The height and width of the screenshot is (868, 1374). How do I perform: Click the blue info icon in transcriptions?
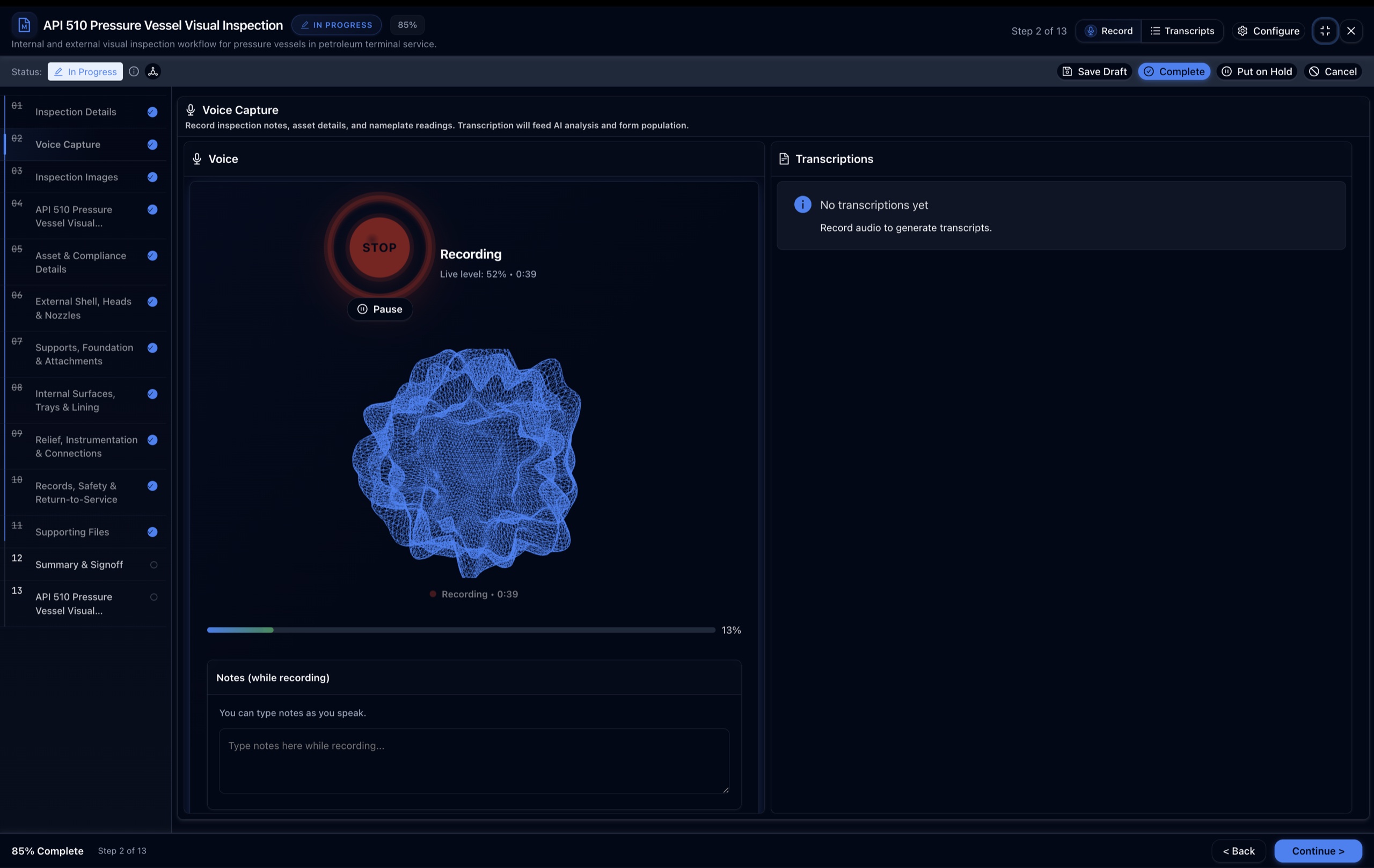(x=802, y=205)
